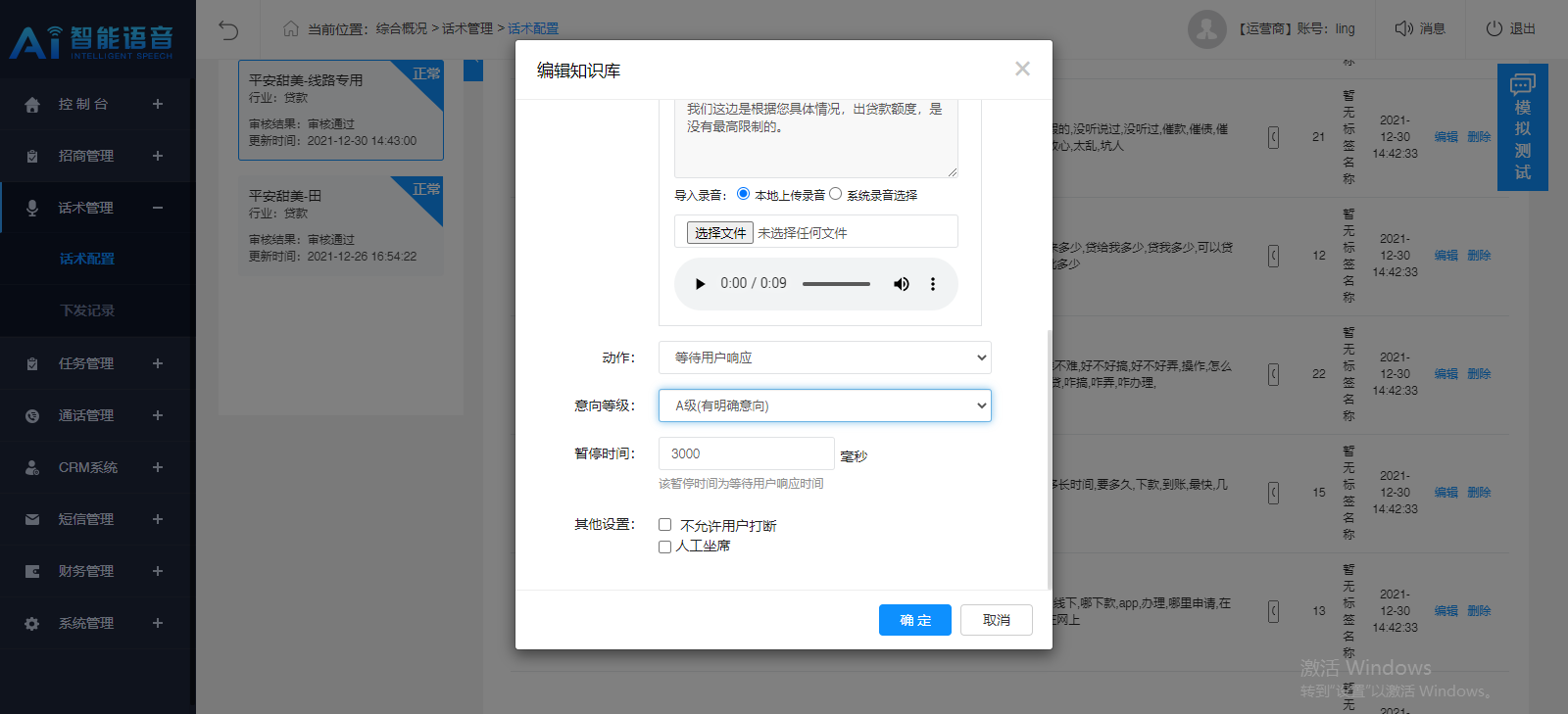
Task: Click the back arrow icon in header
Action: click(x=228, y=29)
